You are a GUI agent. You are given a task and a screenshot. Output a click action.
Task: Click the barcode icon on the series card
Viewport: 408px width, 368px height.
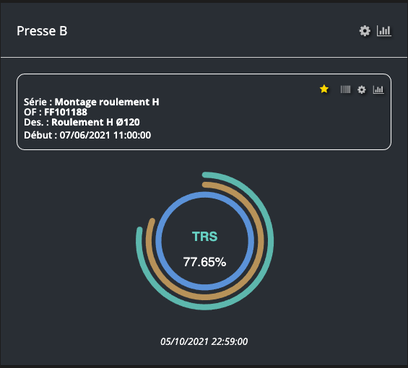(345, 89)
